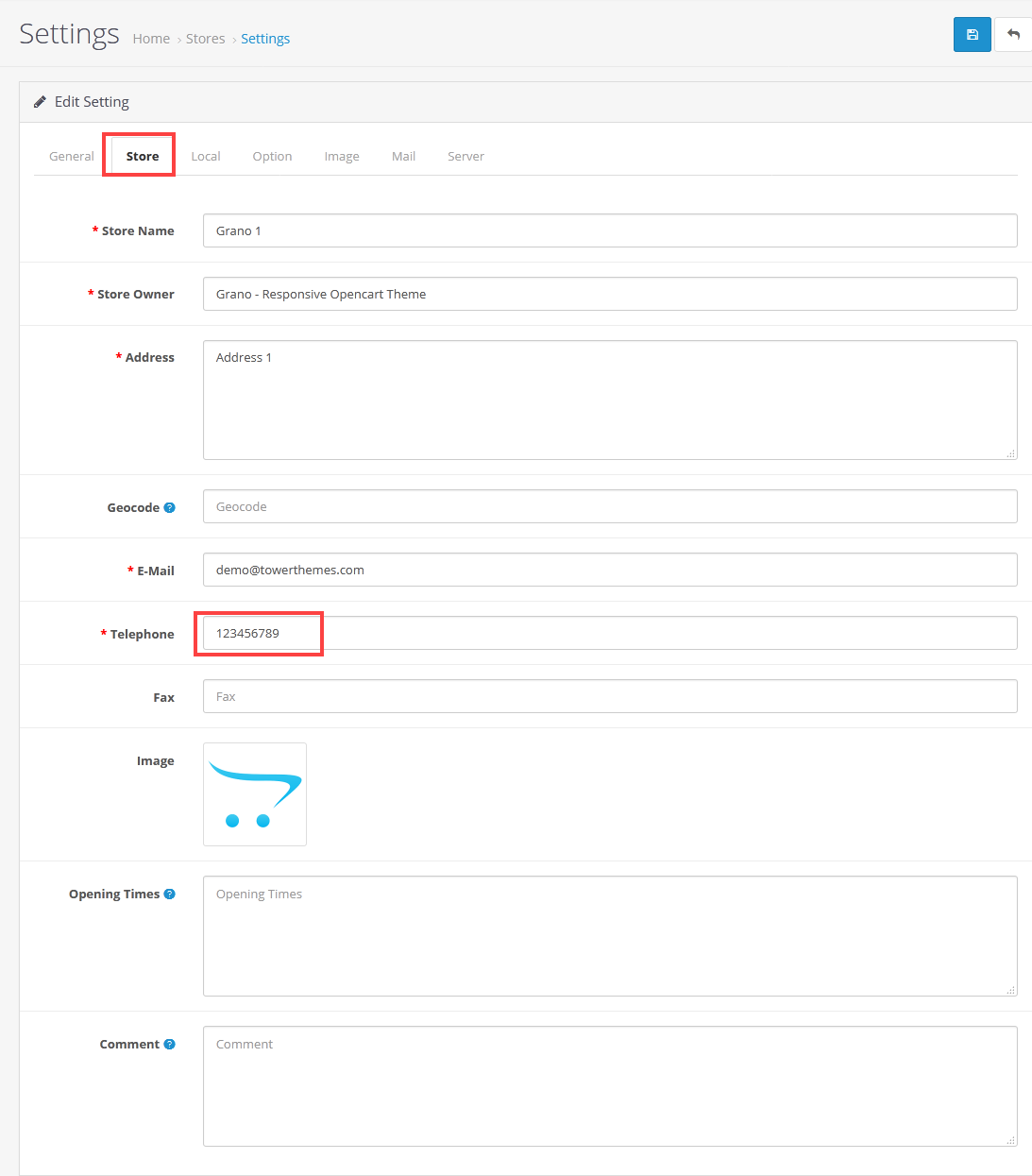The image size is (1032, 1176).
Task: Follow the Stores breadcrumb link
Action: click(205, 39)
